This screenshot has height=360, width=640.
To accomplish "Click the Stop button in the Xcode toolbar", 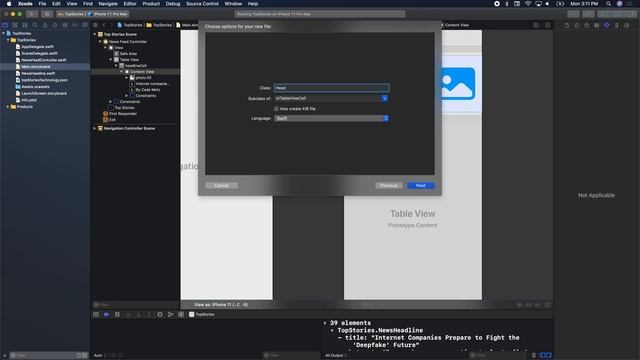I will click(47, 14).
